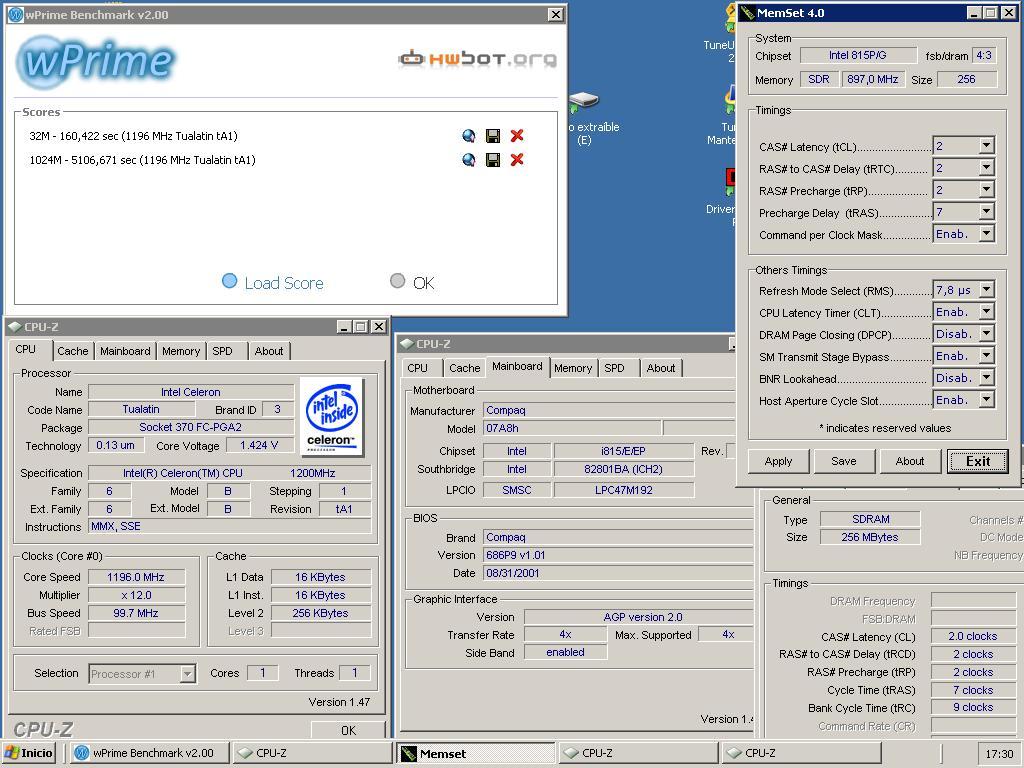1024x768 pixels.
Task: Open About tab in the Mainboard CPU-Z window
Action: [x=661, y=368]
